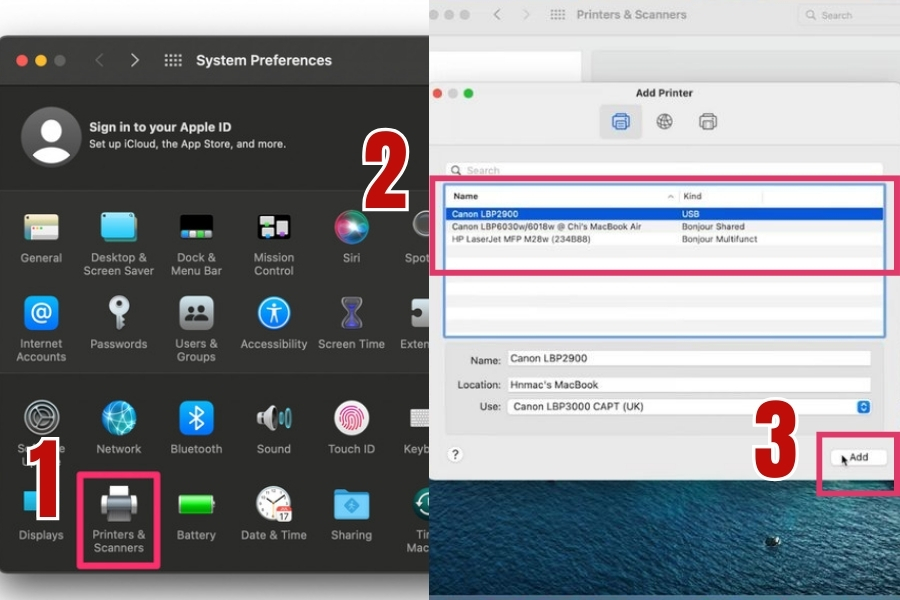Switch to the IP printer tab

[664, 122]
